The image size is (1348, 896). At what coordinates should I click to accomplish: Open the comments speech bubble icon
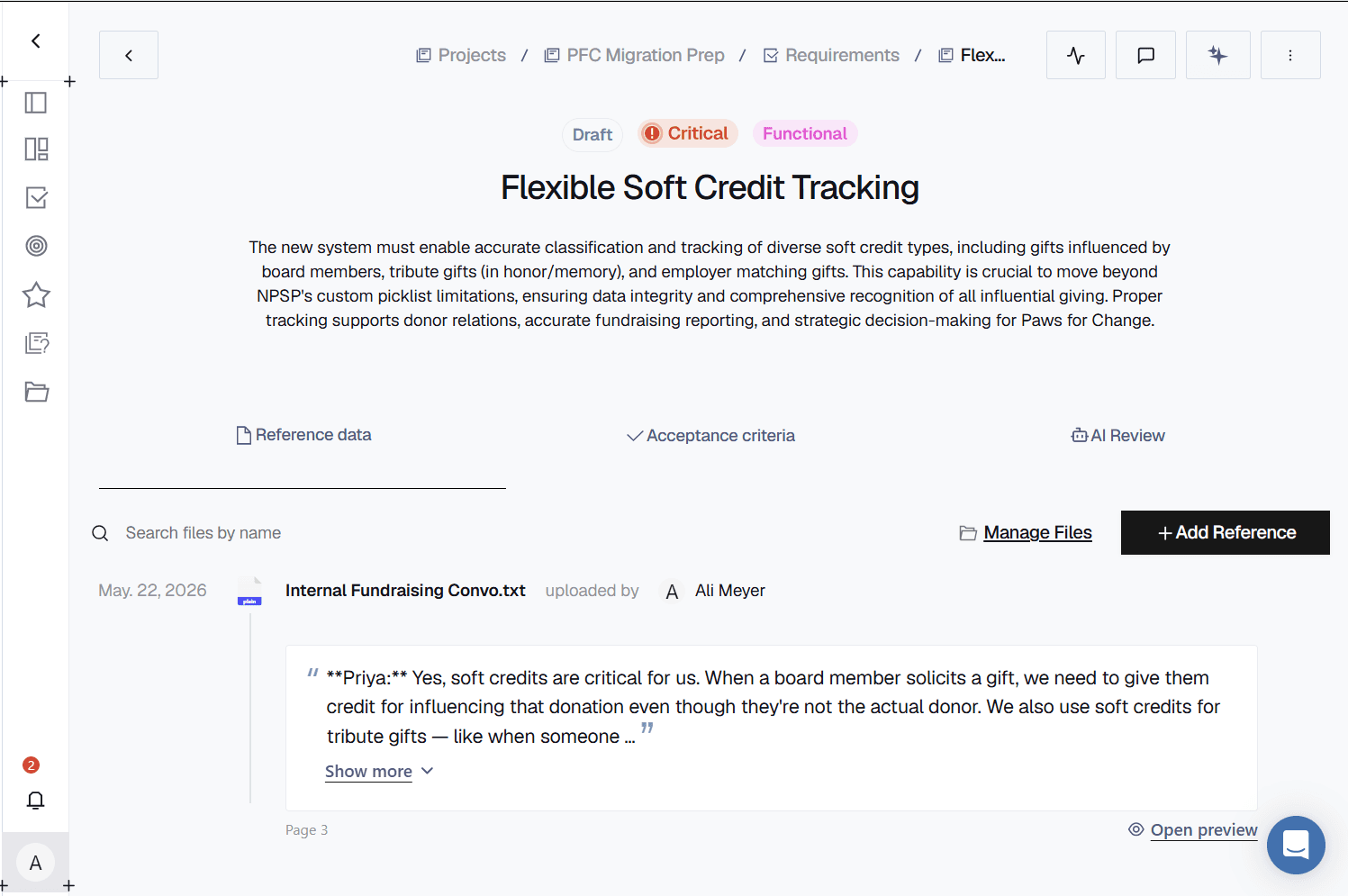[1145, 55]
